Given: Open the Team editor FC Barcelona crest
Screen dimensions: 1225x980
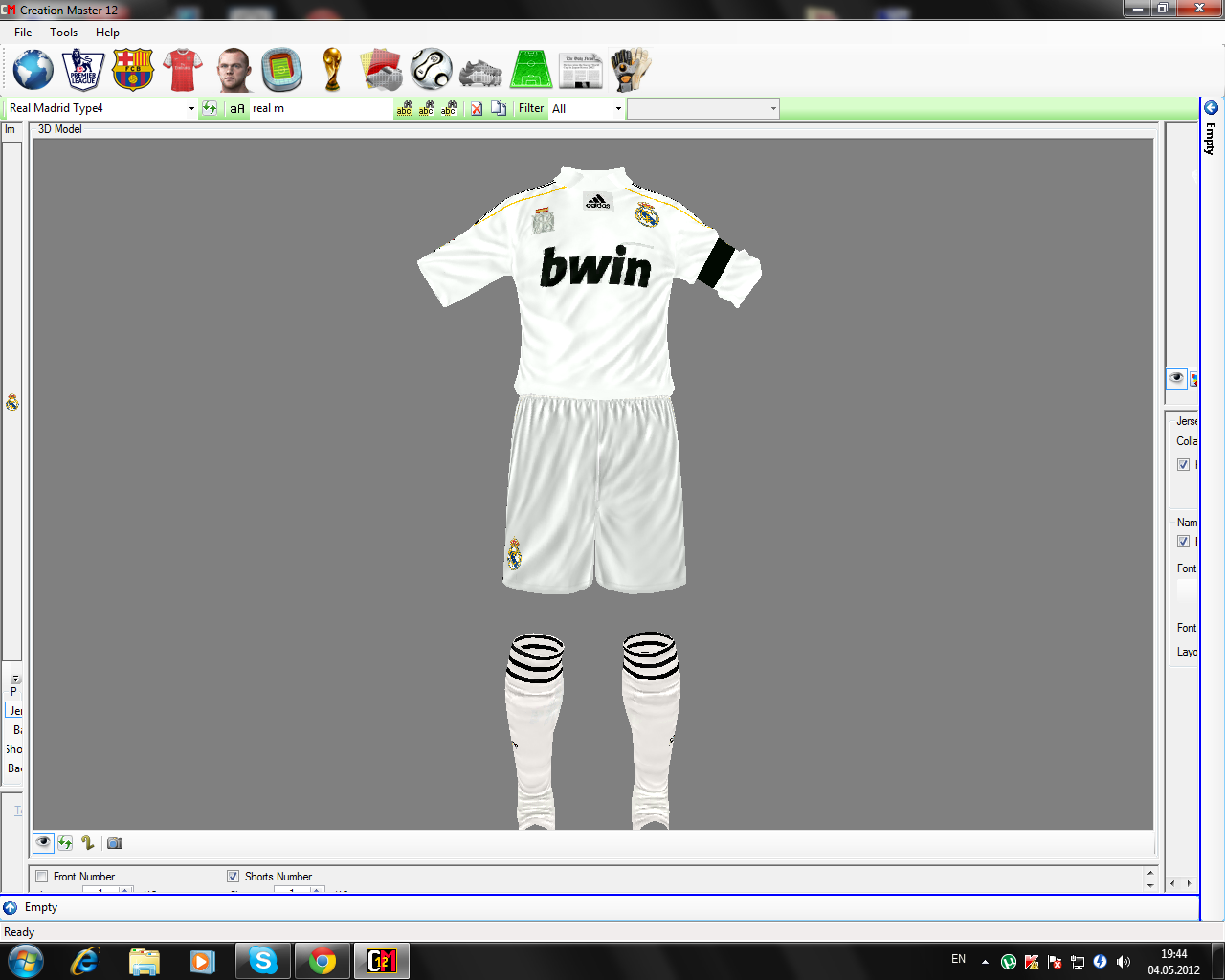Looking at the screenshot, I should click(133, 70).
